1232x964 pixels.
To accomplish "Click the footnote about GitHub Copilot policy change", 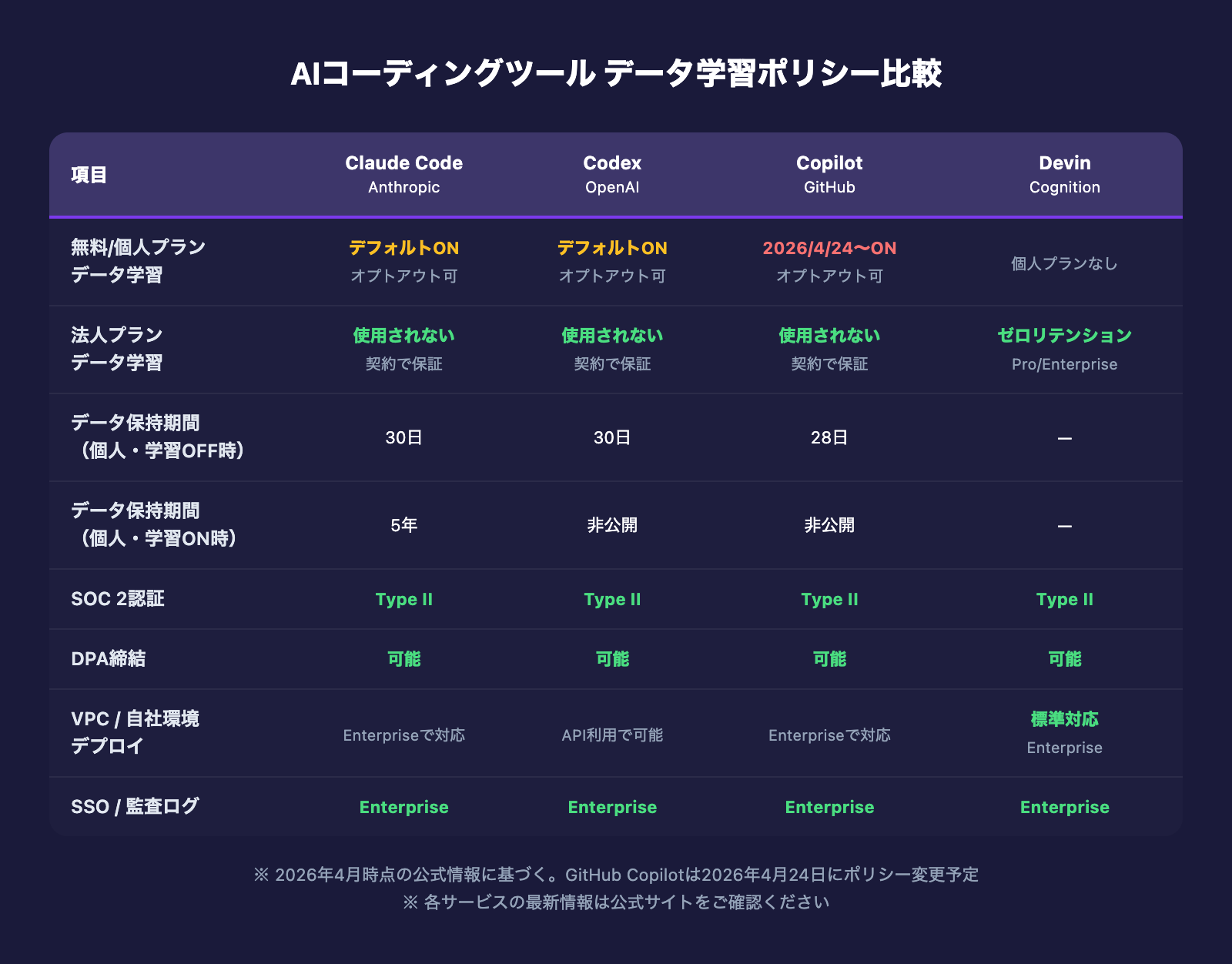I will coord(616,874).
